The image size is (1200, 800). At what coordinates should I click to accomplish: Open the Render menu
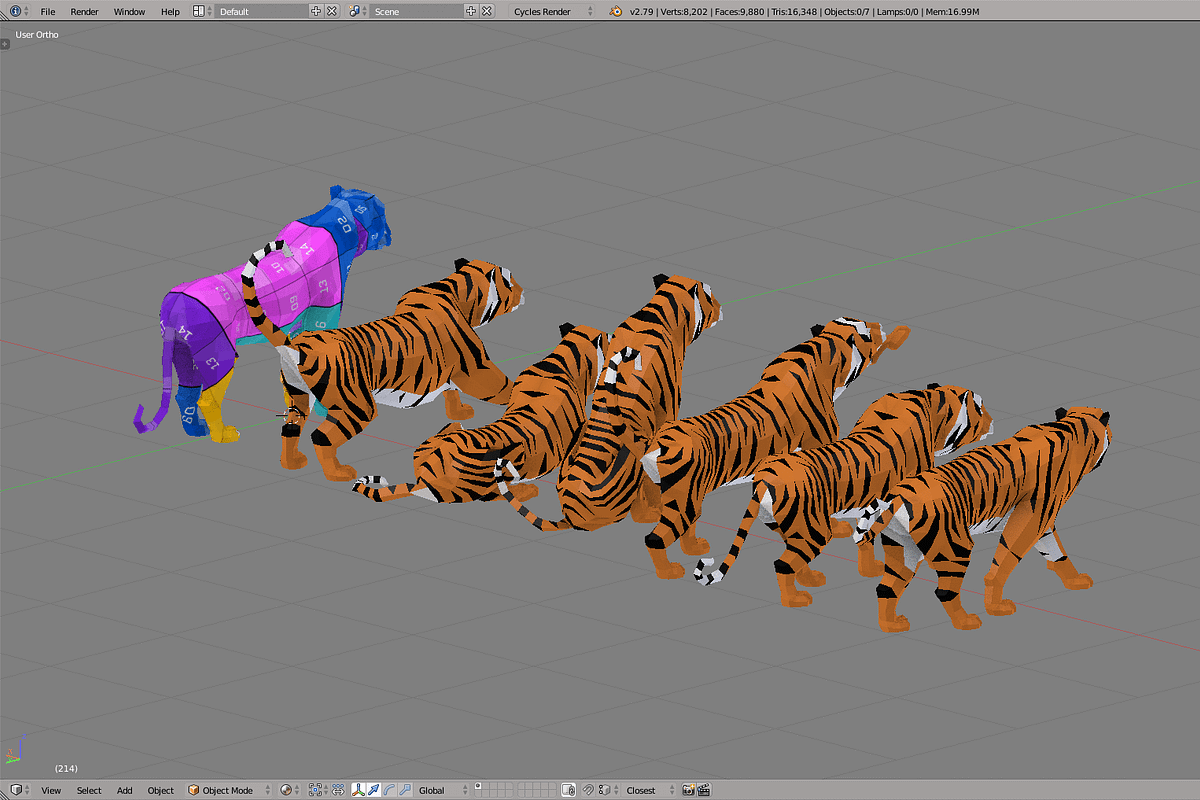85,11
